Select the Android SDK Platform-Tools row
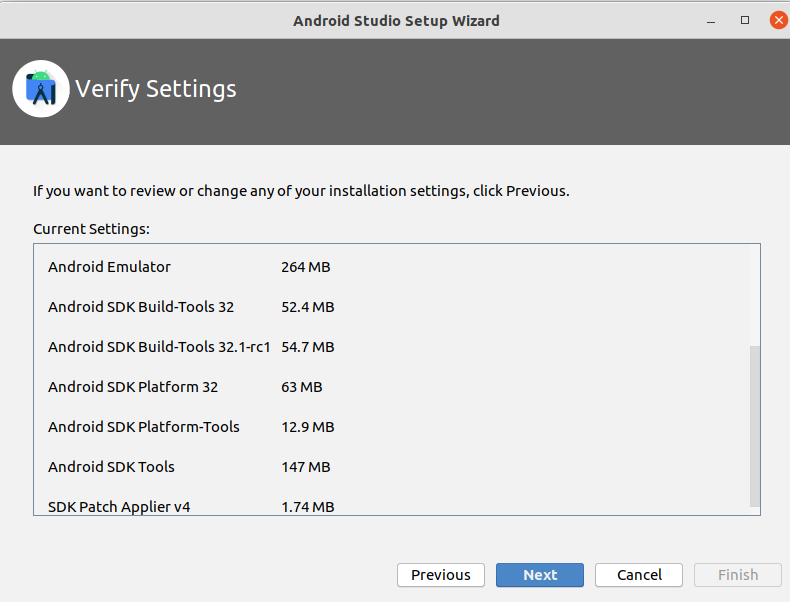Viewport: 790px width, 602px height. [x=143, y=427]
